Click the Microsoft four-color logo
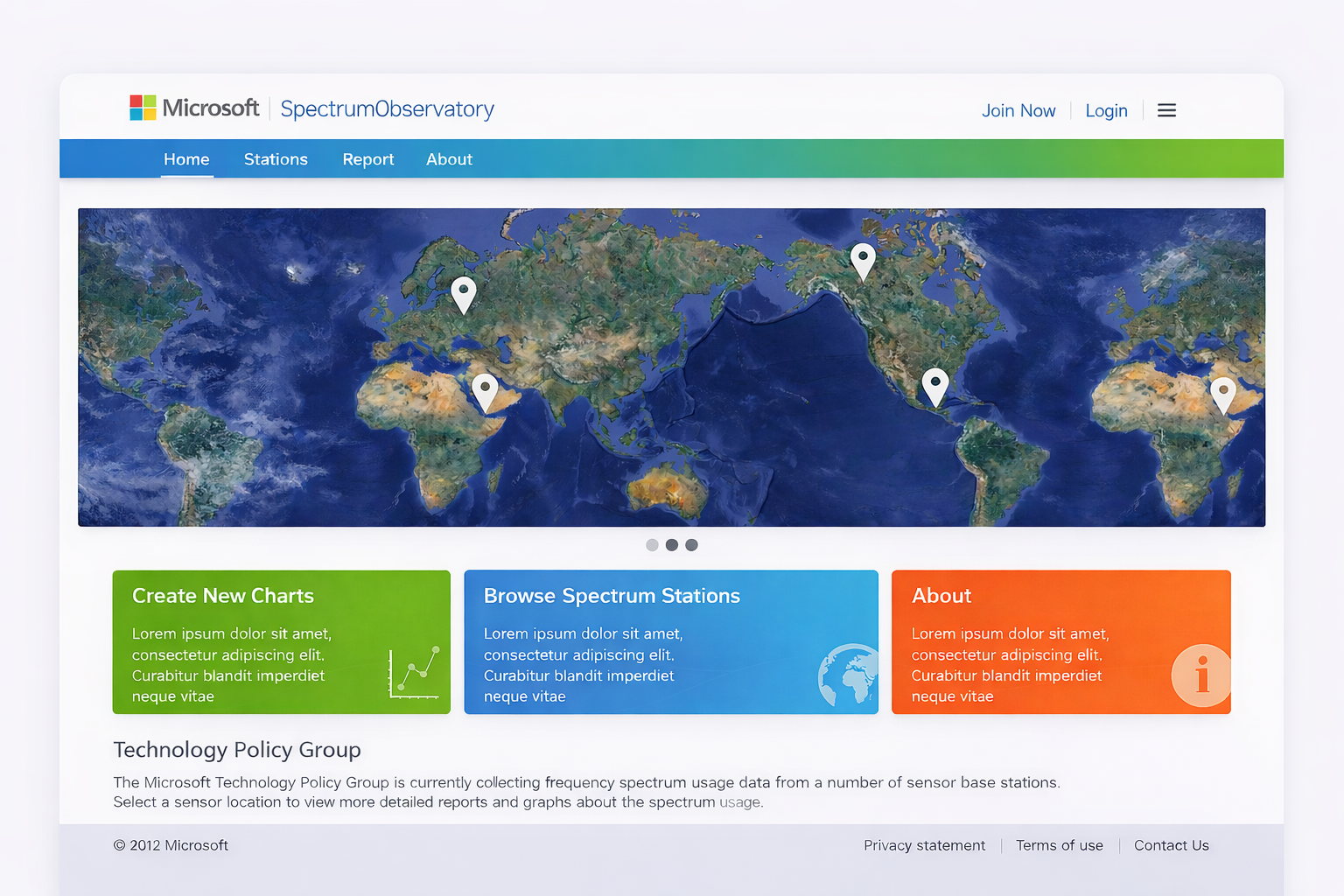Viewport: 1344px width, 896px height. [143, 108]
